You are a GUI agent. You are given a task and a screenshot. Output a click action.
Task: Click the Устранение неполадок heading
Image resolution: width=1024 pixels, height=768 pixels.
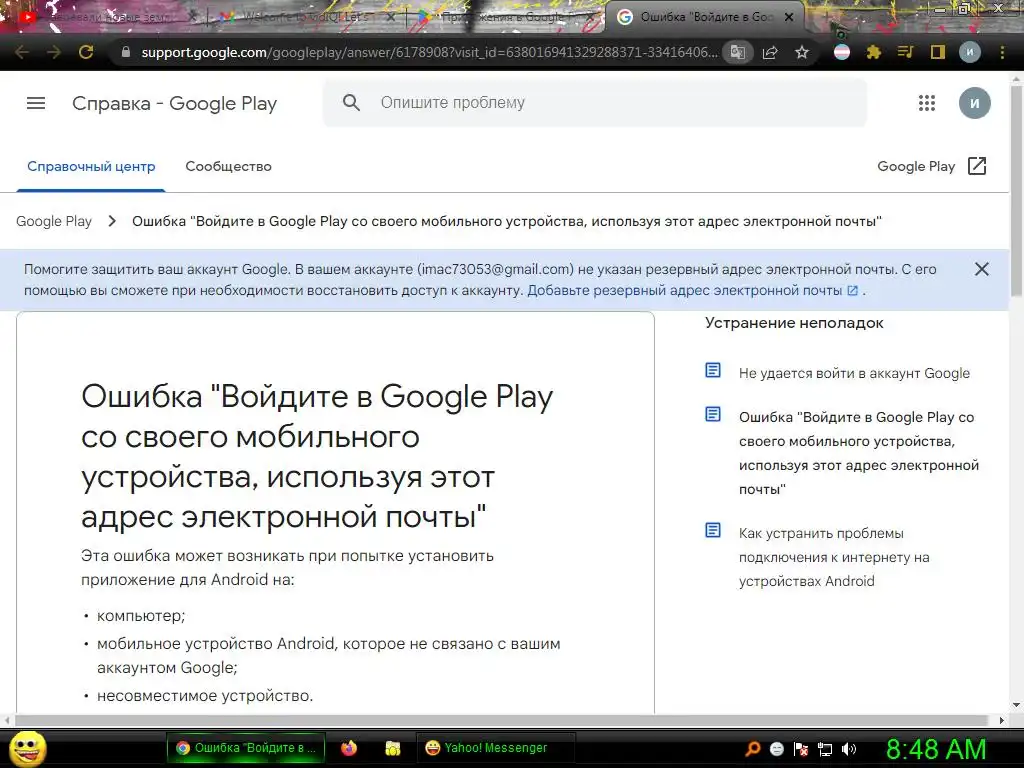(794, 323)
